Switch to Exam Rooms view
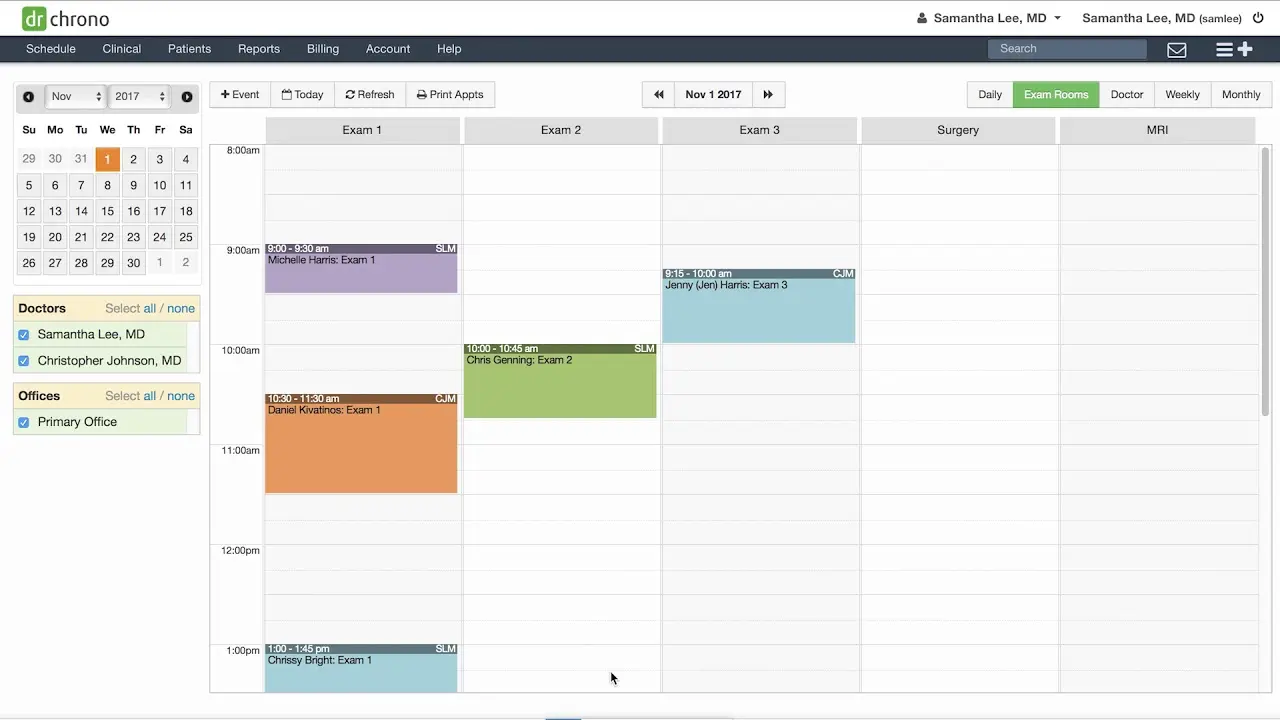This screenshot has width=1280, height=720. pos(1056,95)
